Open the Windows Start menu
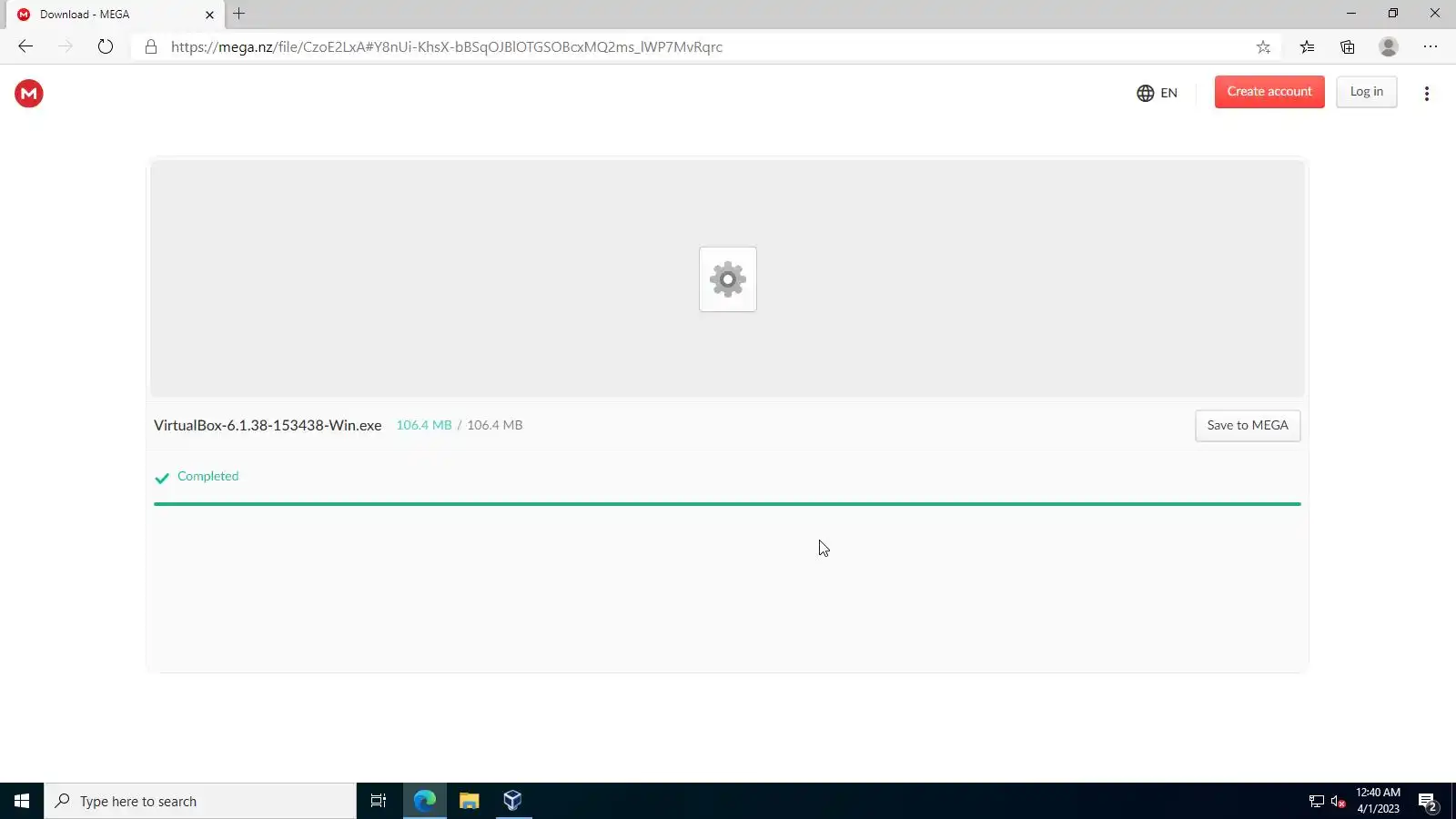This screenshot has width=1456, height=819. point(22,801)
